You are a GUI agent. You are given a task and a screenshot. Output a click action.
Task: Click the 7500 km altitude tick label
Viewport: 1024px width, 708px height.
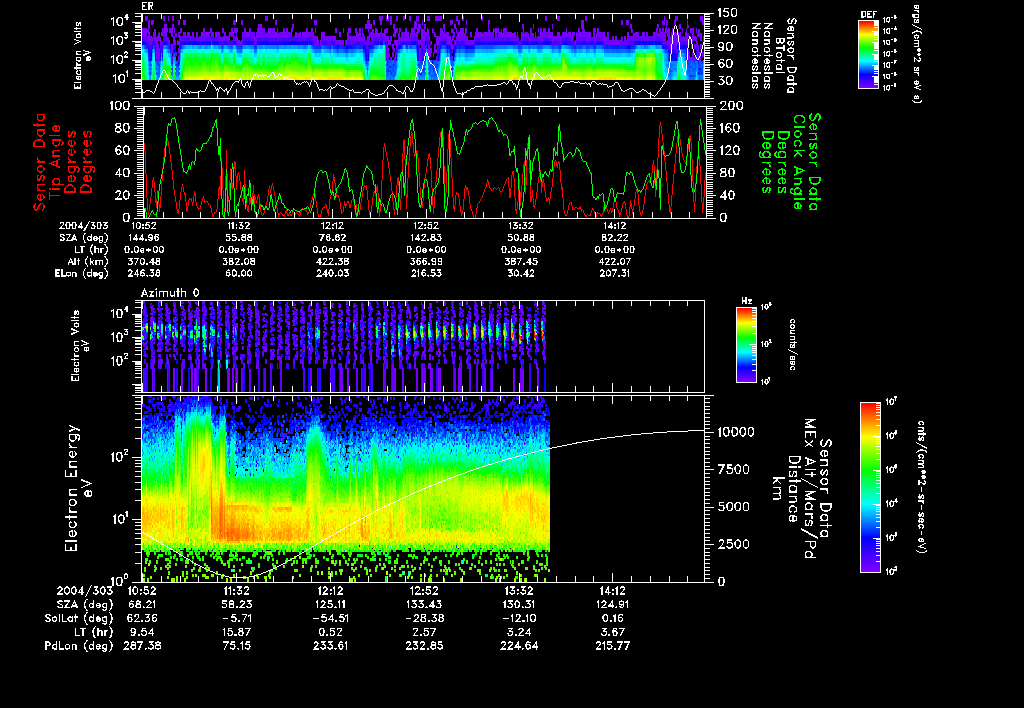pos(733,470)
